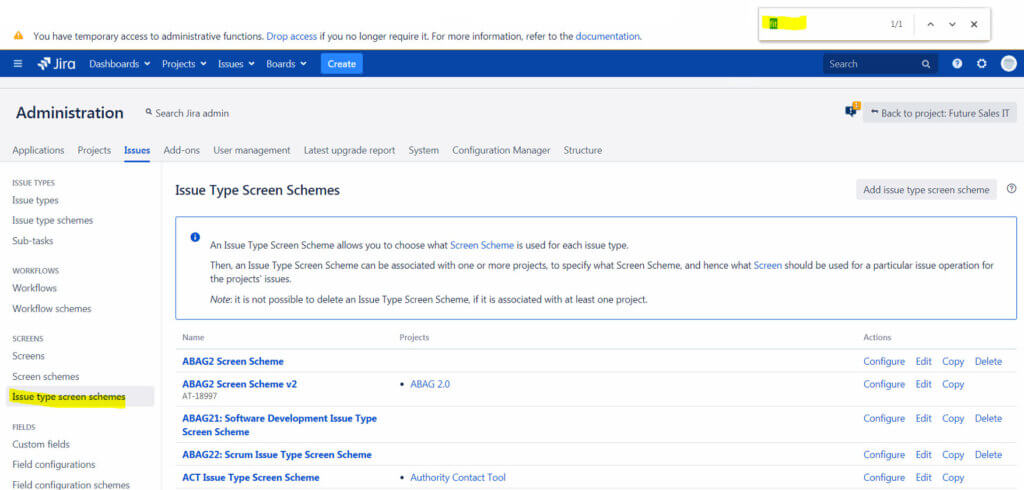Switch to Add-ons tab
This screenshot has width=1024, height=490.
182,150
